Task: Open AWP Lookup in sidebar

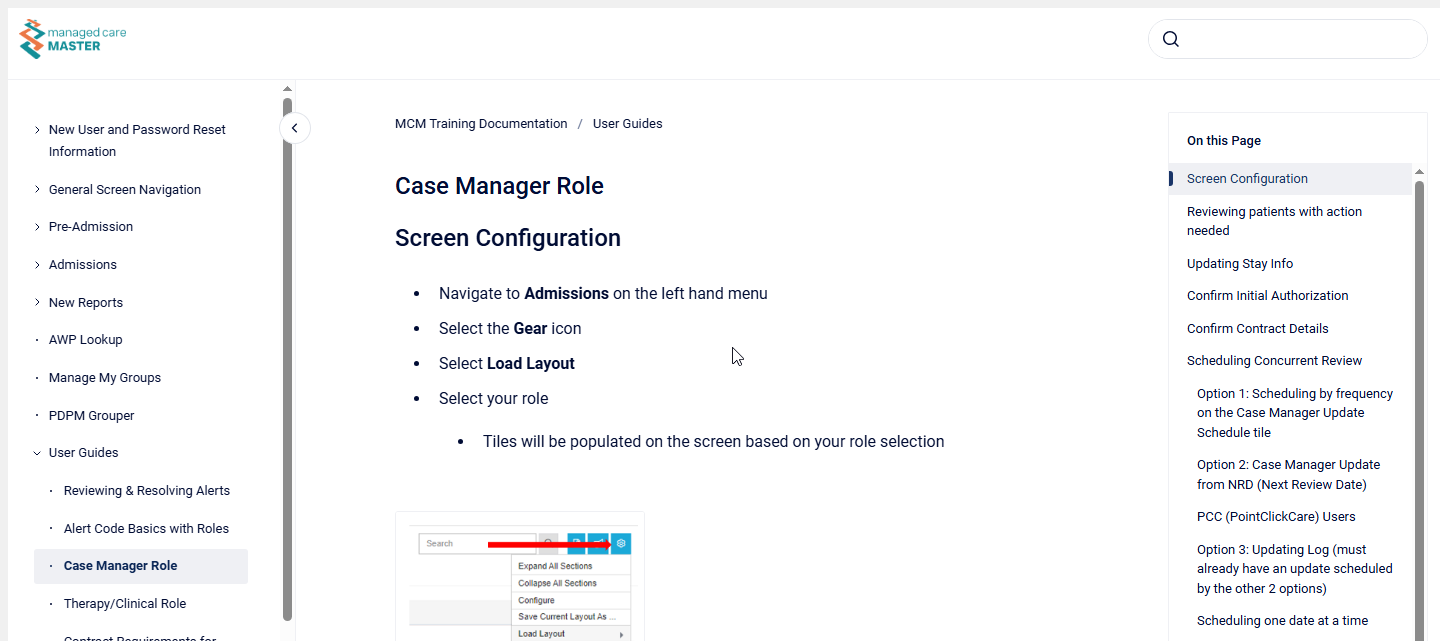Action: click(86, 340)
